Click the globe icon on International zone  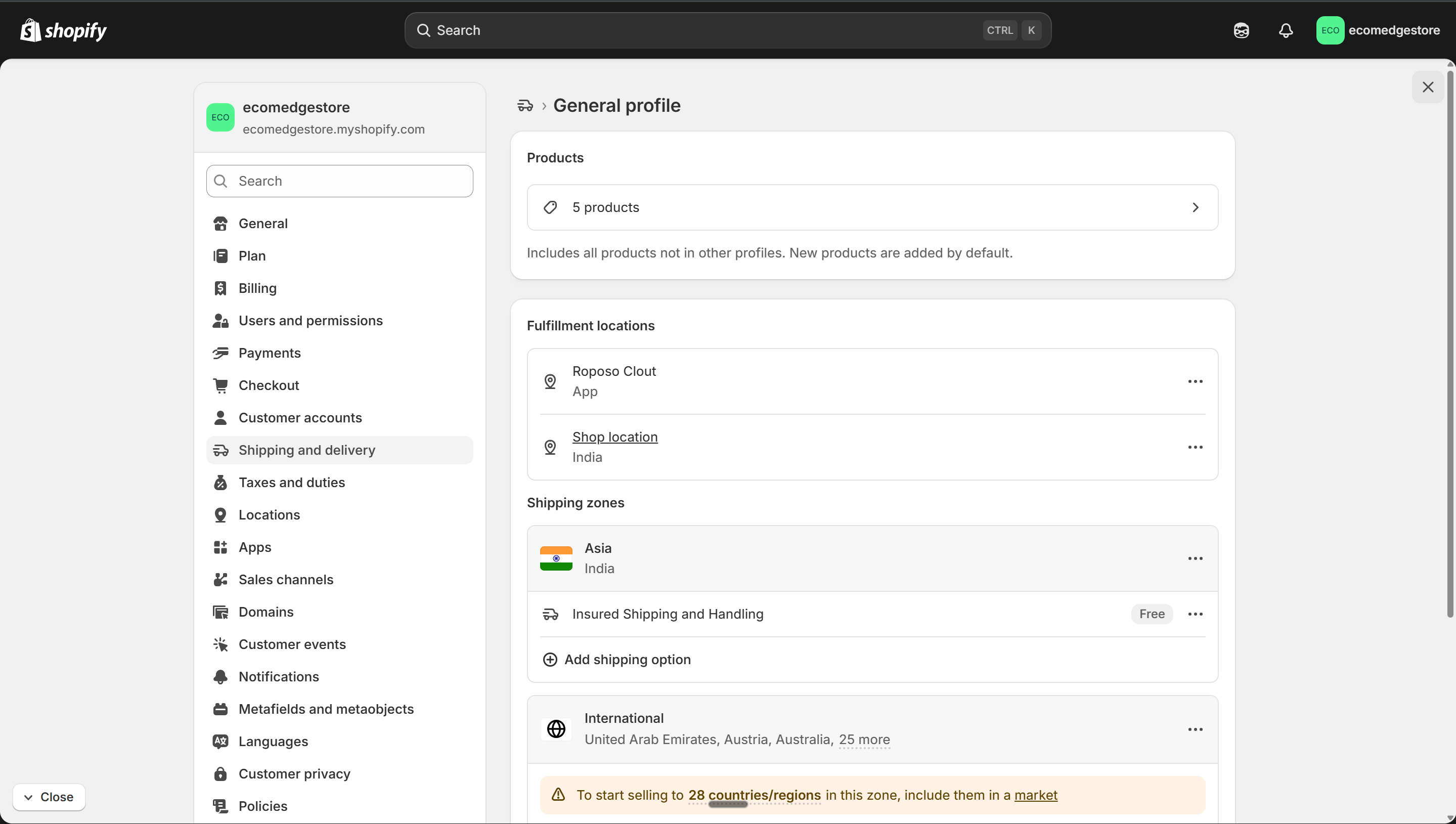click(x=556, y=728)
